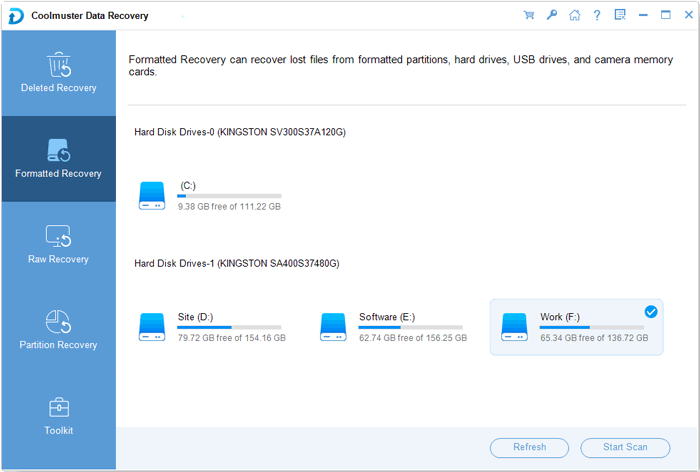Switch to Partition Recovery label

(58, 345)
